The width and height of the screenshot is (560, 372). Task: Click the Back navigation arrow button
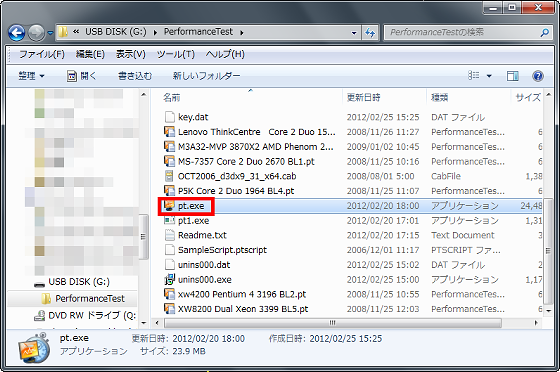16,33
